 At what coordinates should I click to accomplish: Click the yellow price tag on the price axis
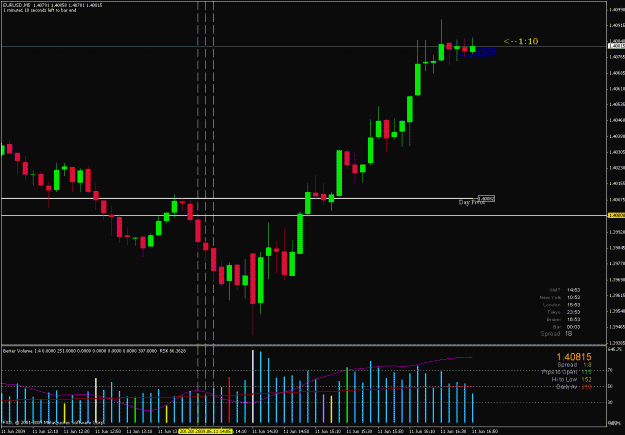click(x=616, y=215)
